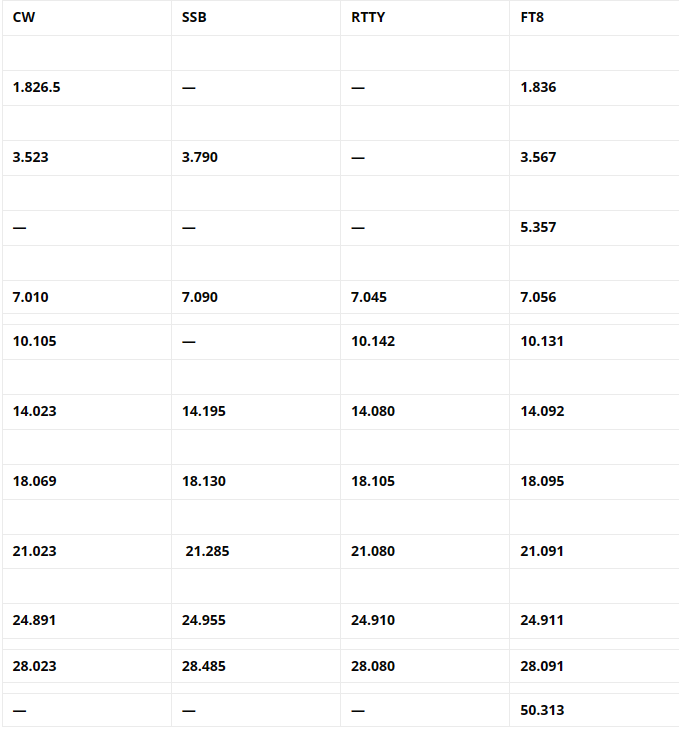This screenshot has height=730, width=679.
Task: Select the FT8 frequency 5.357
Action: pyautogui.click(x=538, y=227)
